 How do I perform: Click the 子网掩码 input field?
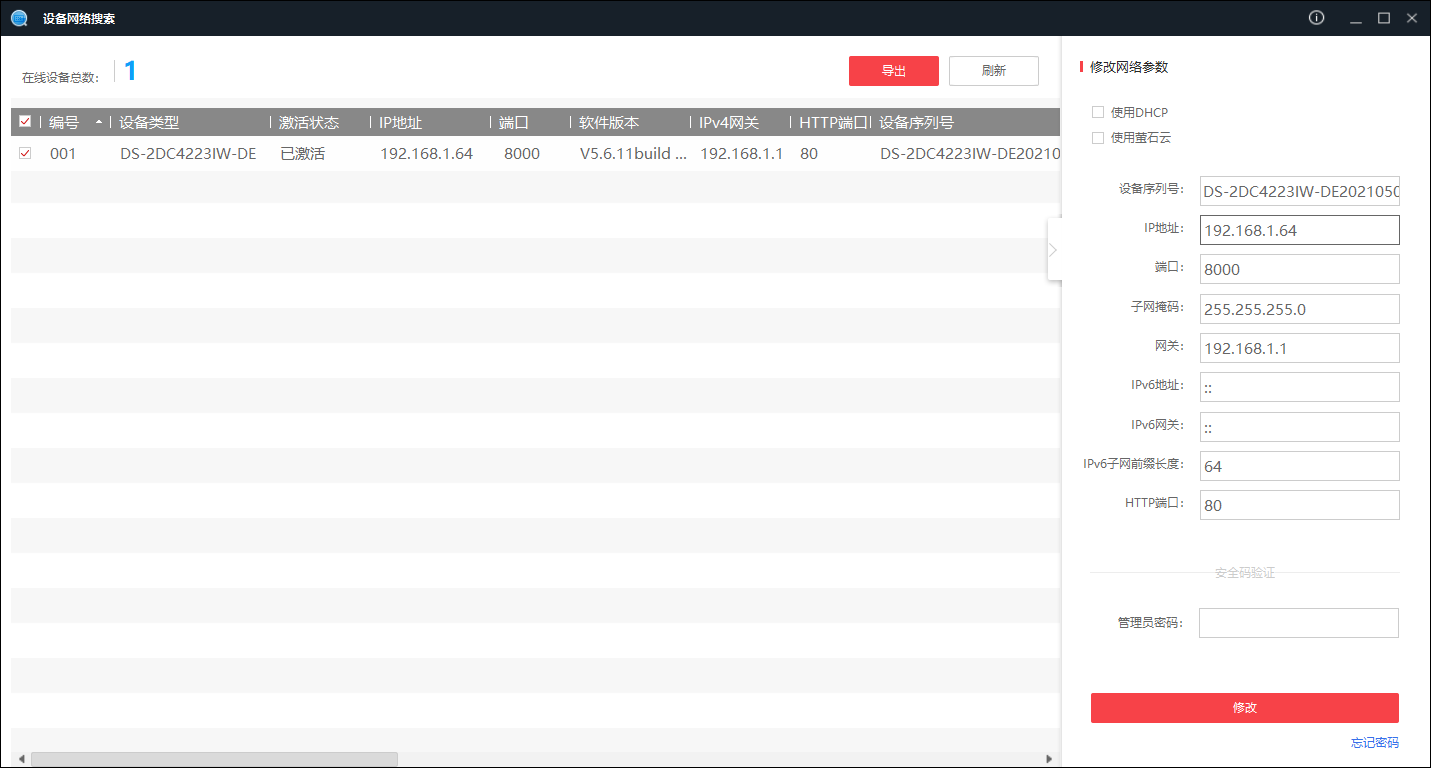pyautogui.click(x=1298, y=309)
